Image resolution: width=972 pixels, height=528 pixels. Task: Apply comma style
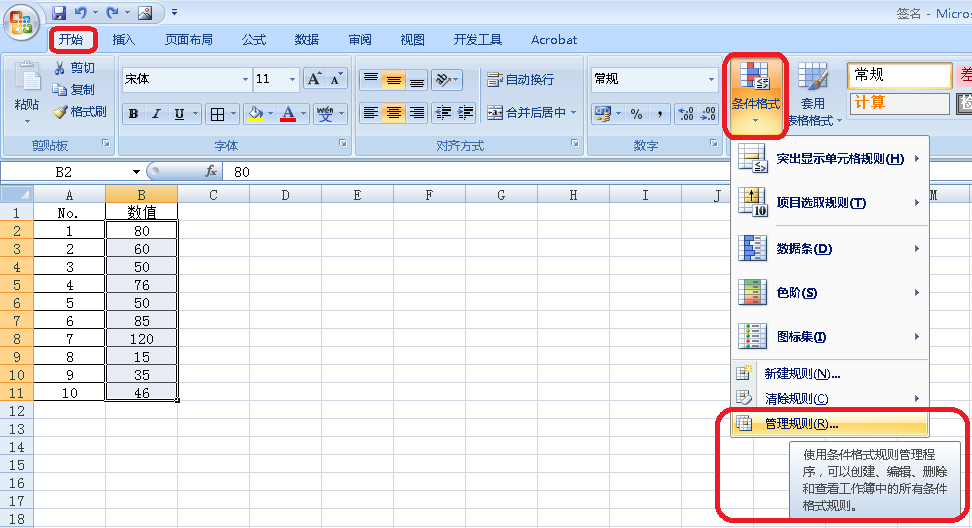(660, 114)
